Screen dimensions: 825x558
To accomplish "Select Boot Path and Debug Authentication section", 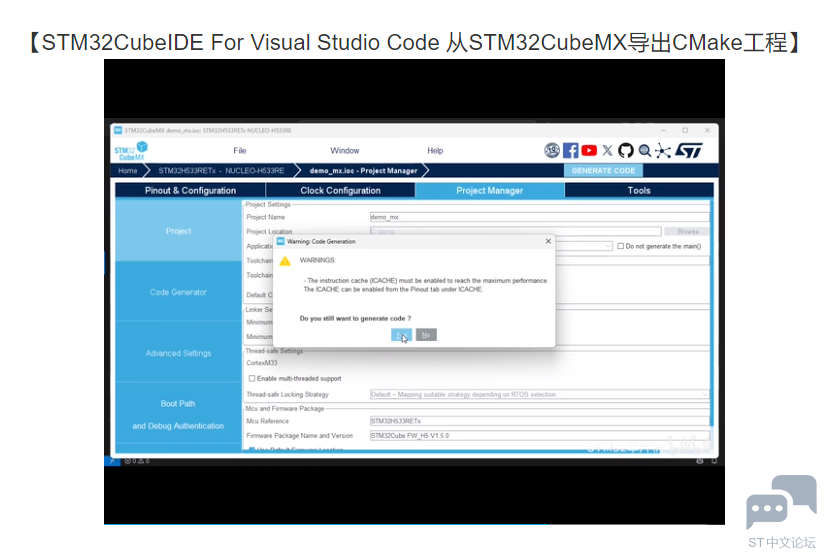I will (178, 415).
